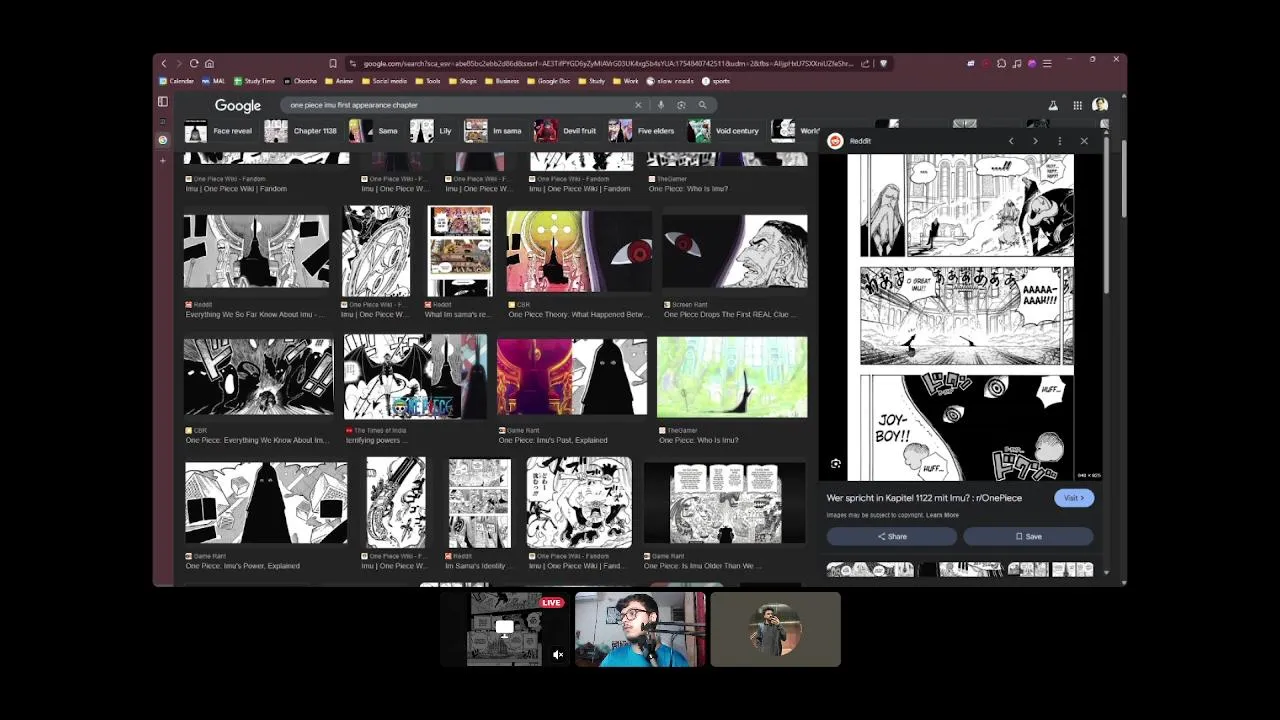Open Brave shields icon in address bar
The width and height of the screenshot is (1280, 720).
pyautogui.click(x=883, y=63)
